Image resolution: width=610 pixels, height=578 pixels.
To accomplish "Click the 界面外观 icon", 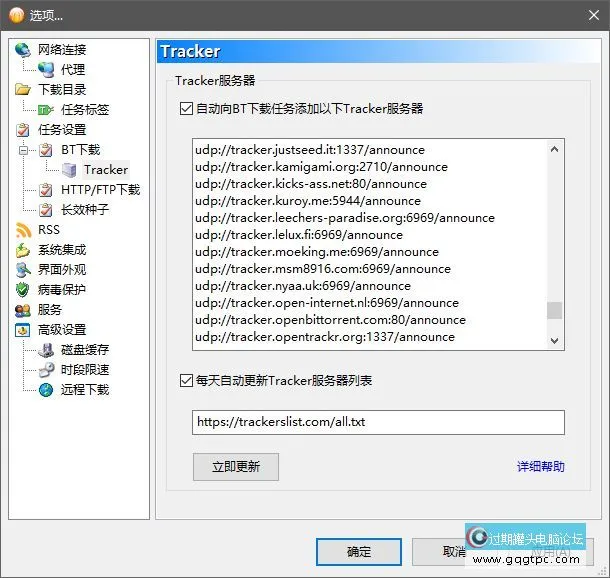I will [23, 270].
